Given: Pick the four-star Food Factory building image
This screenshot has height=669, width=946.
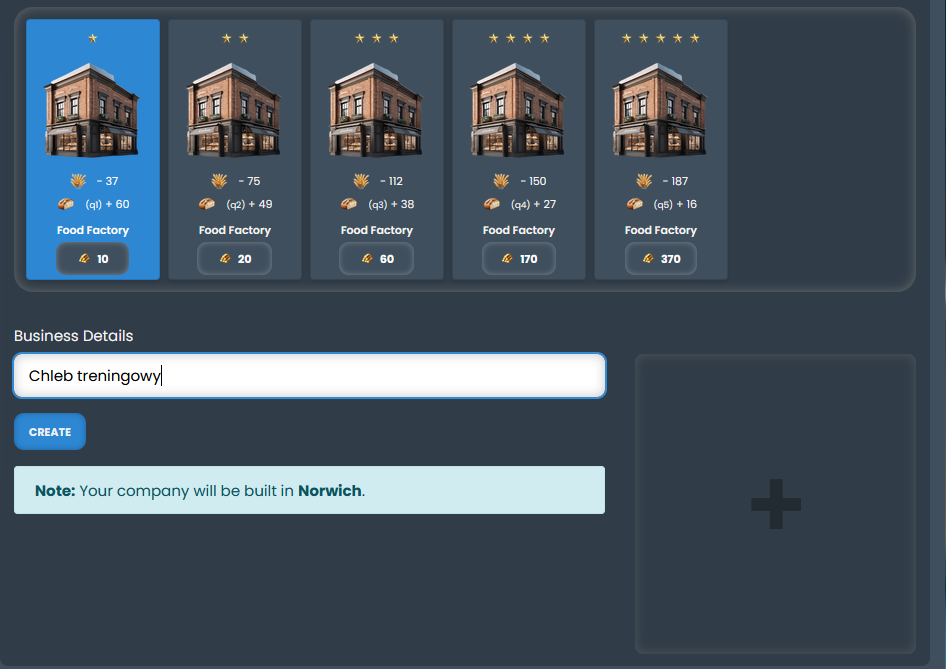Looking at the screenshot, I should pos(518,110).
